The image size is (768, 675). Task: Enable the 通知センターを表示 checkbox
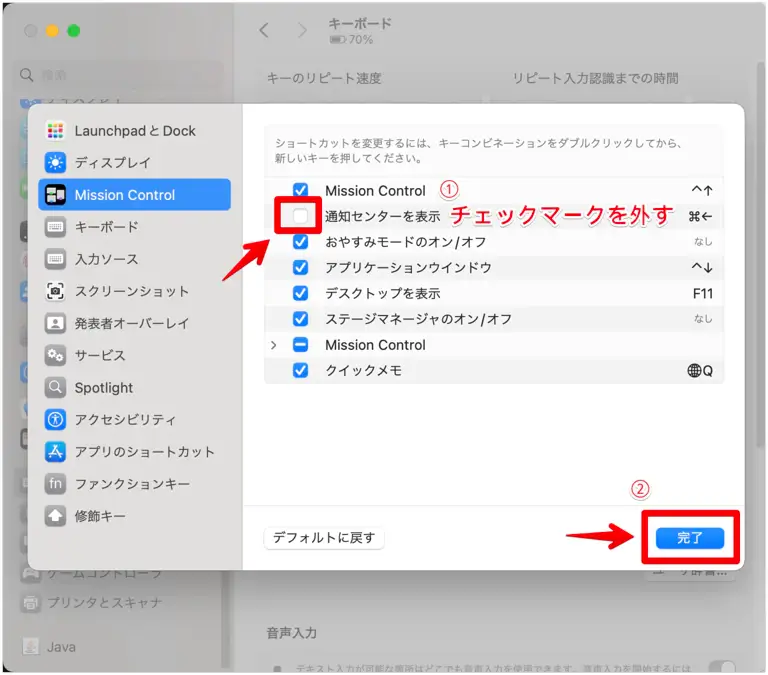click(300, 216)
